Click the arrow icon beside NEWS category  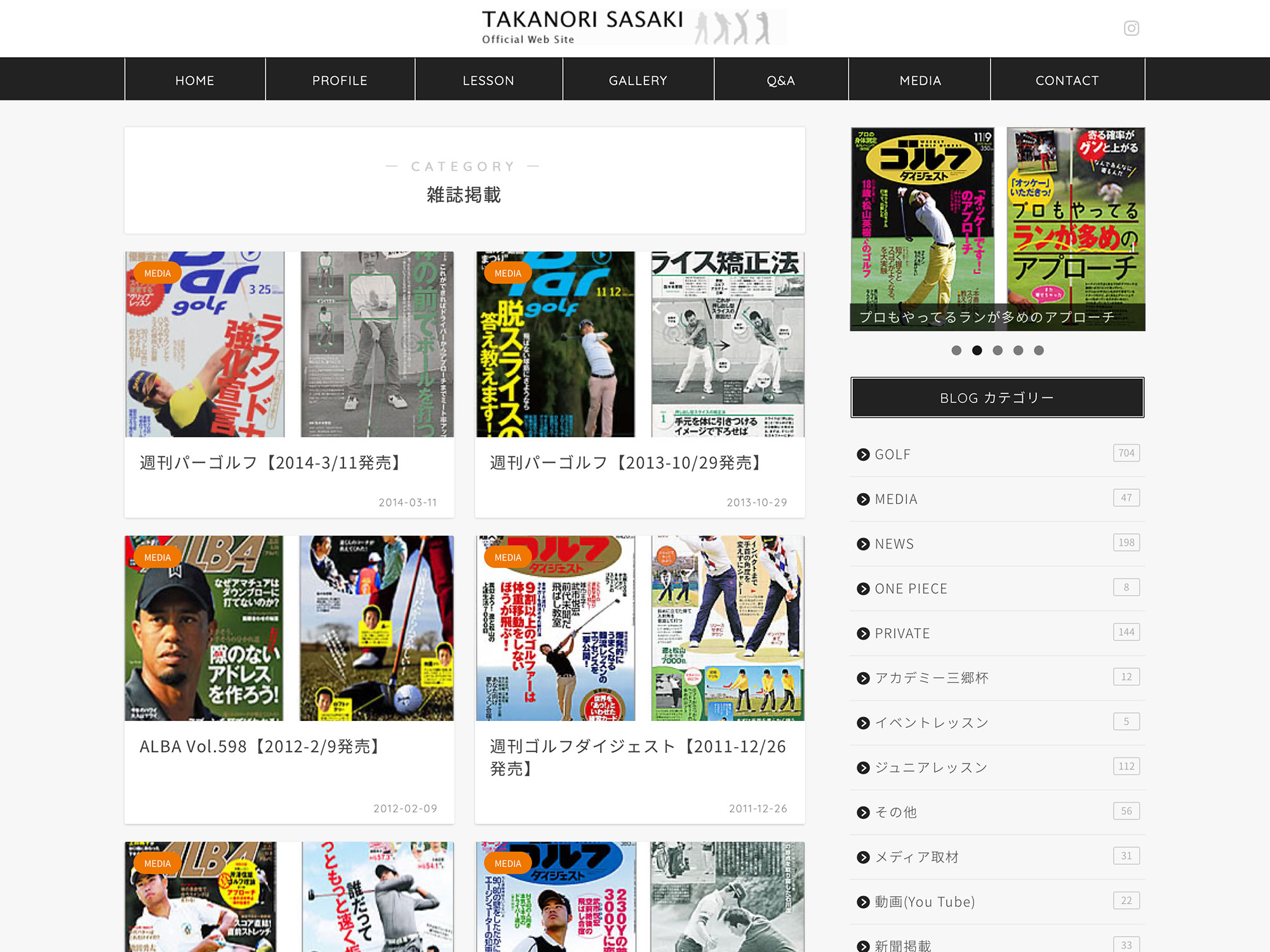point(863,544)
